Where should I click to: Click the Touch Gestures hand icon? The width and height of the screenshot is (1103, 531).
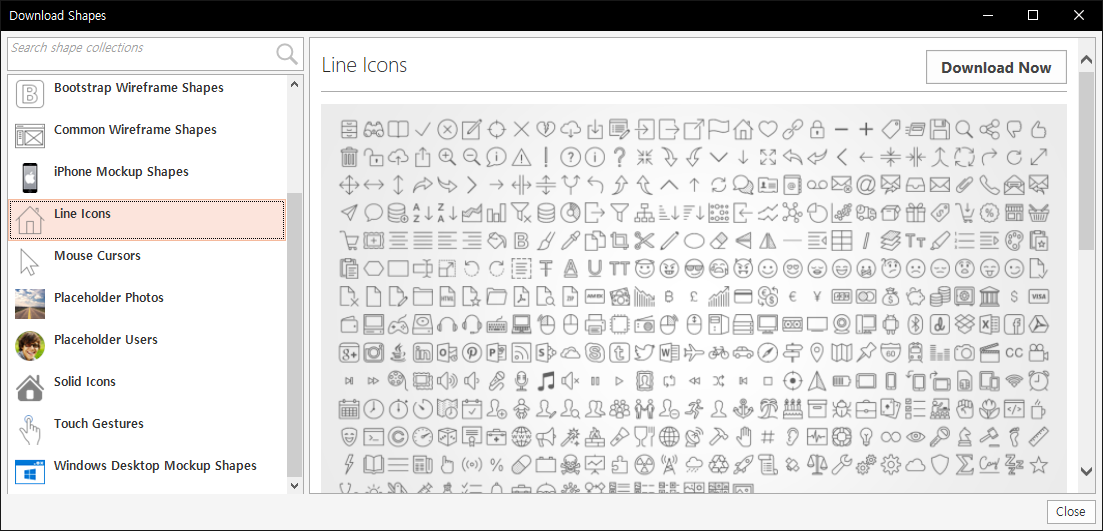point(30,430)
